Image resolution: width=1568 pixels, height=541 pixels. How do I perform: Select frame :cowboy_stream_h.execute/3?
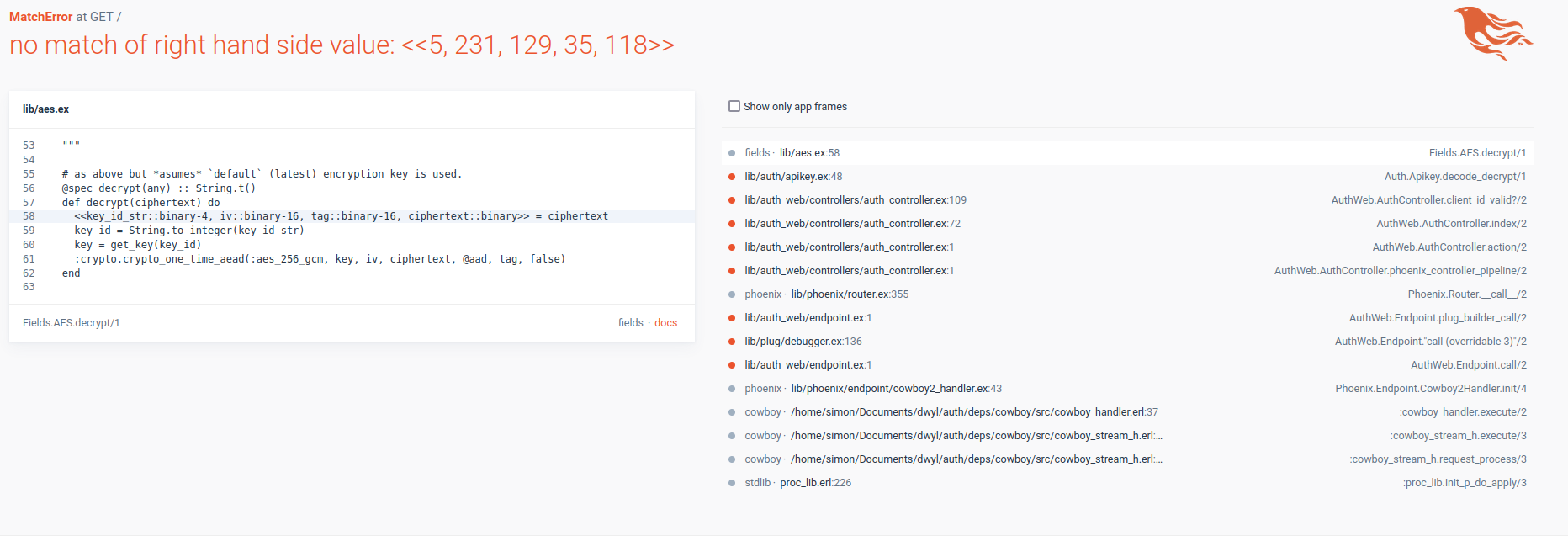[1127, 436]
